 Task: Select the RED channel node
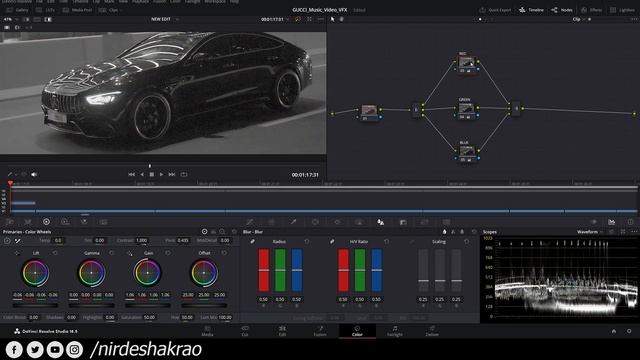[x=467, y=63]
